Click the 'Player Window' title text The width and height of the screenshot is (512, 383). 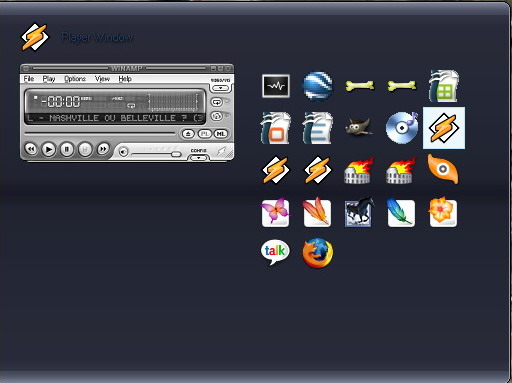pyautogui.click(x=97, y=37)
